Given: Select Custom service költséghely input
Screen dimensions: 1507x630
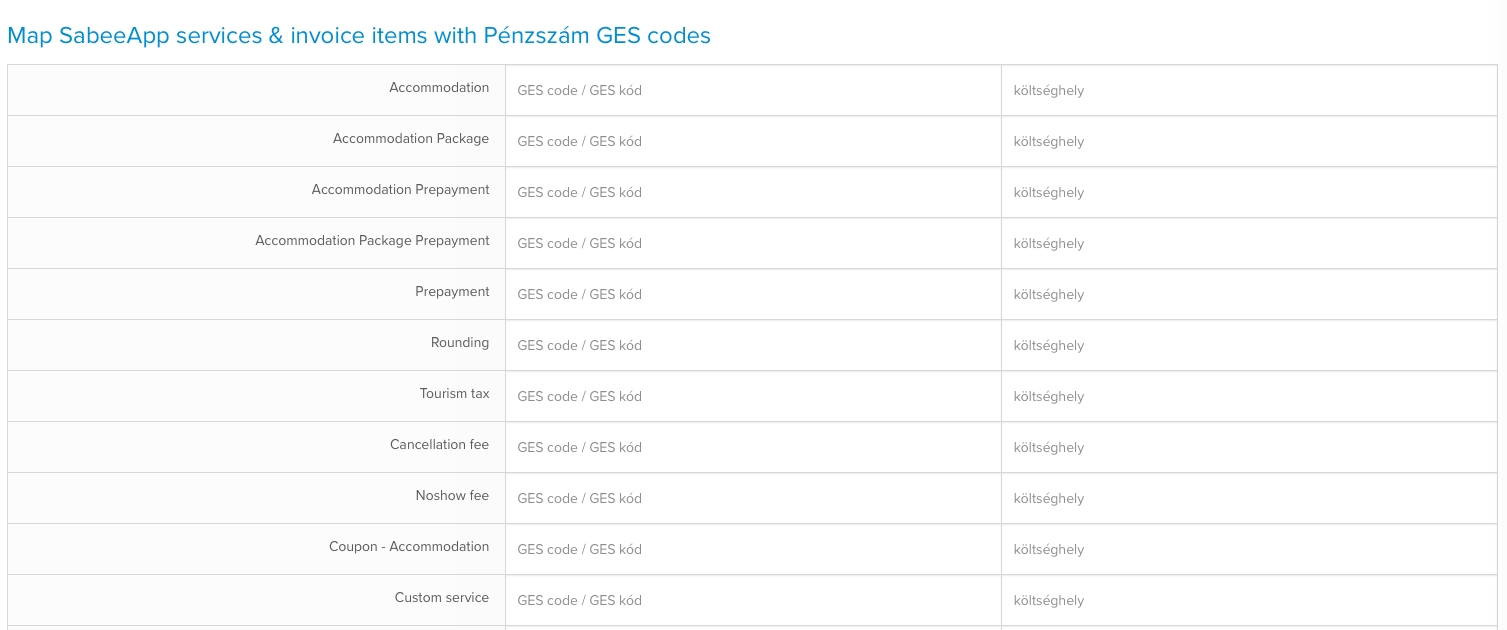Looking at the screenshot, I should tap(1250, 601).
